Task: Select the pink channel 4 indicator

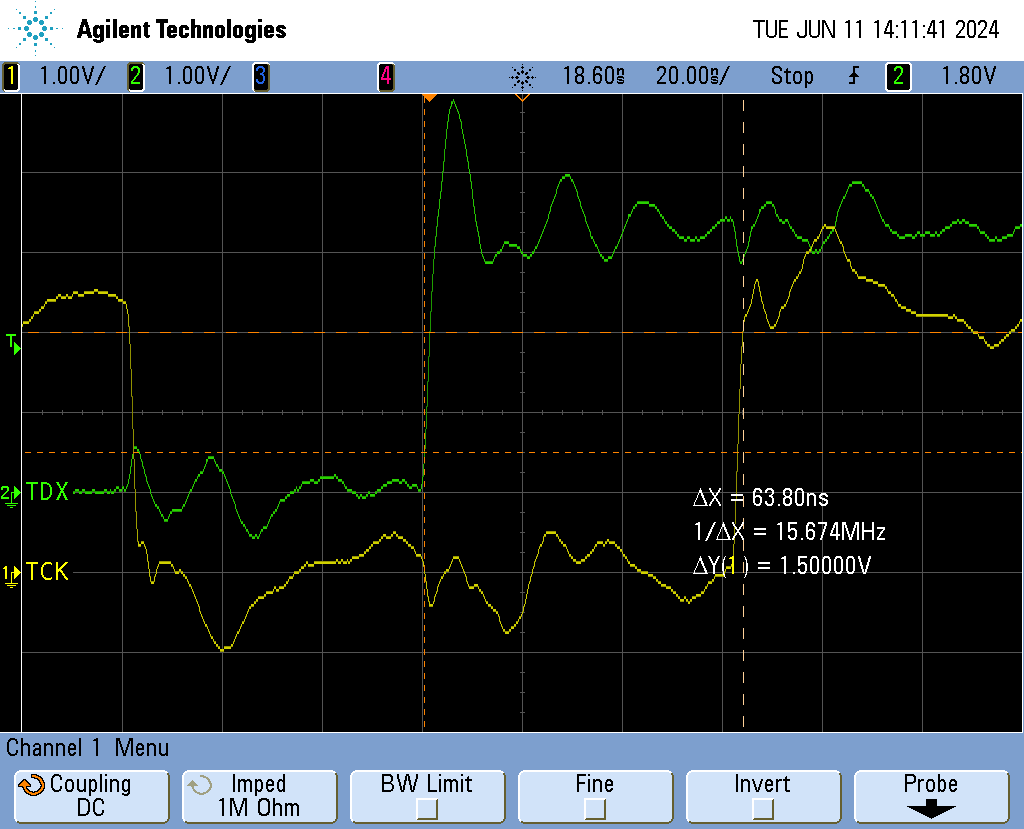Action: coord(385,76)
